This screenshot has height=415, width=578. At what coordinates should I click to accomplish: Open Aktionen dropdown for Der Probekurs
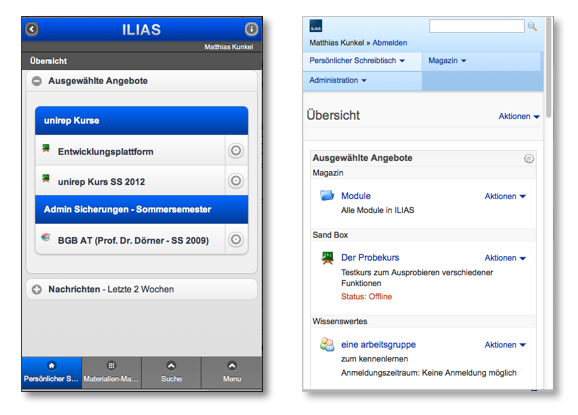(x=505, y=258)
